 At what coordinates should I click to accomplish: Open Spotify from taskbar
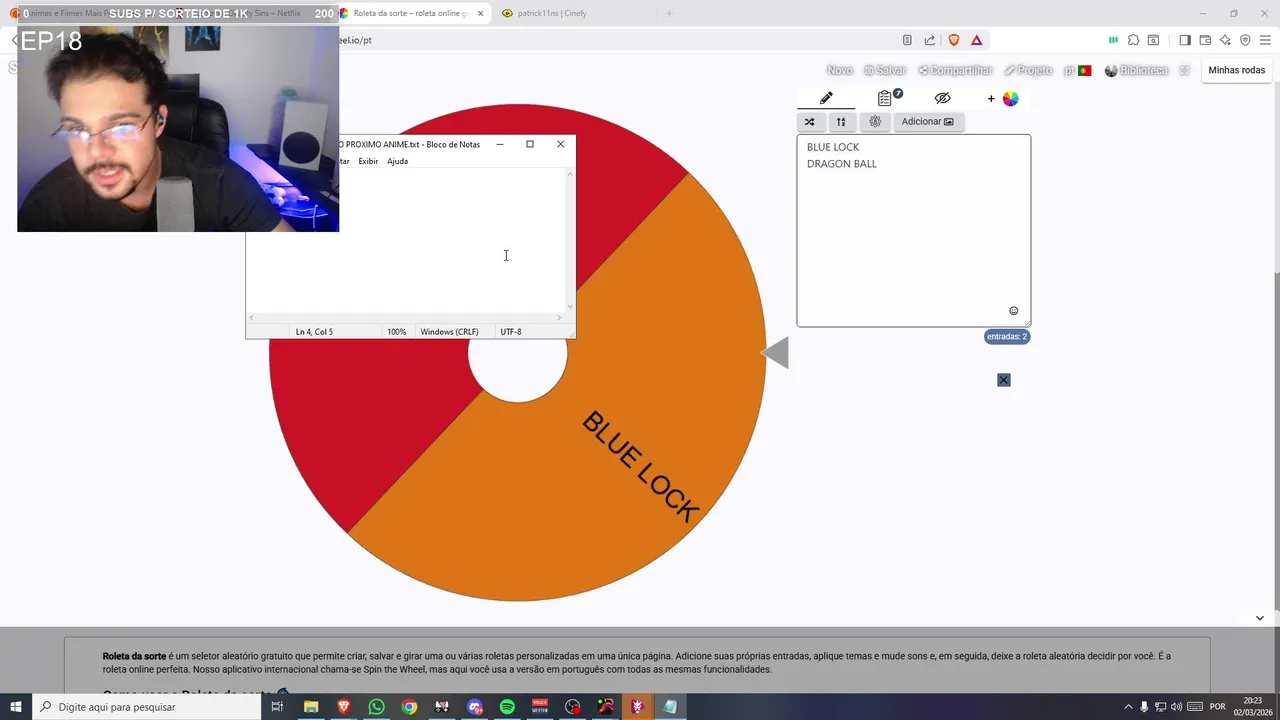click(x=507, y=707)
